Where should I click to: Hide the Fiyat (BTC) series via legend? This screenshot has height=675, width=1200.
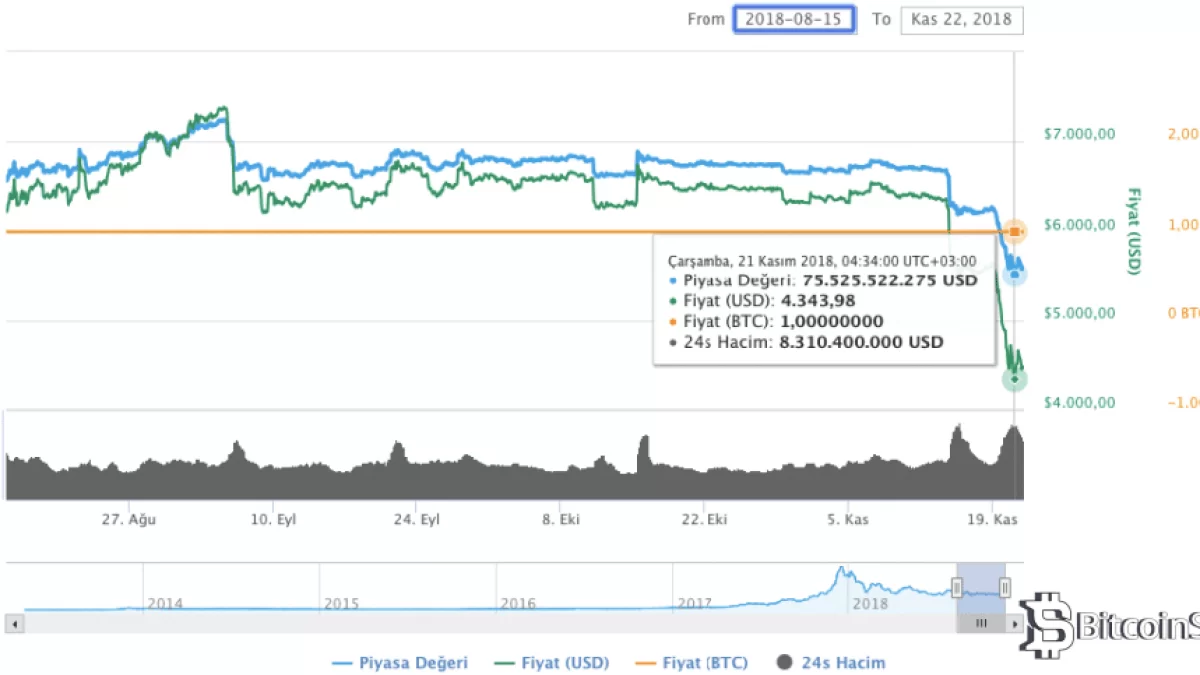pyautogui.click(x=694, y=662)
